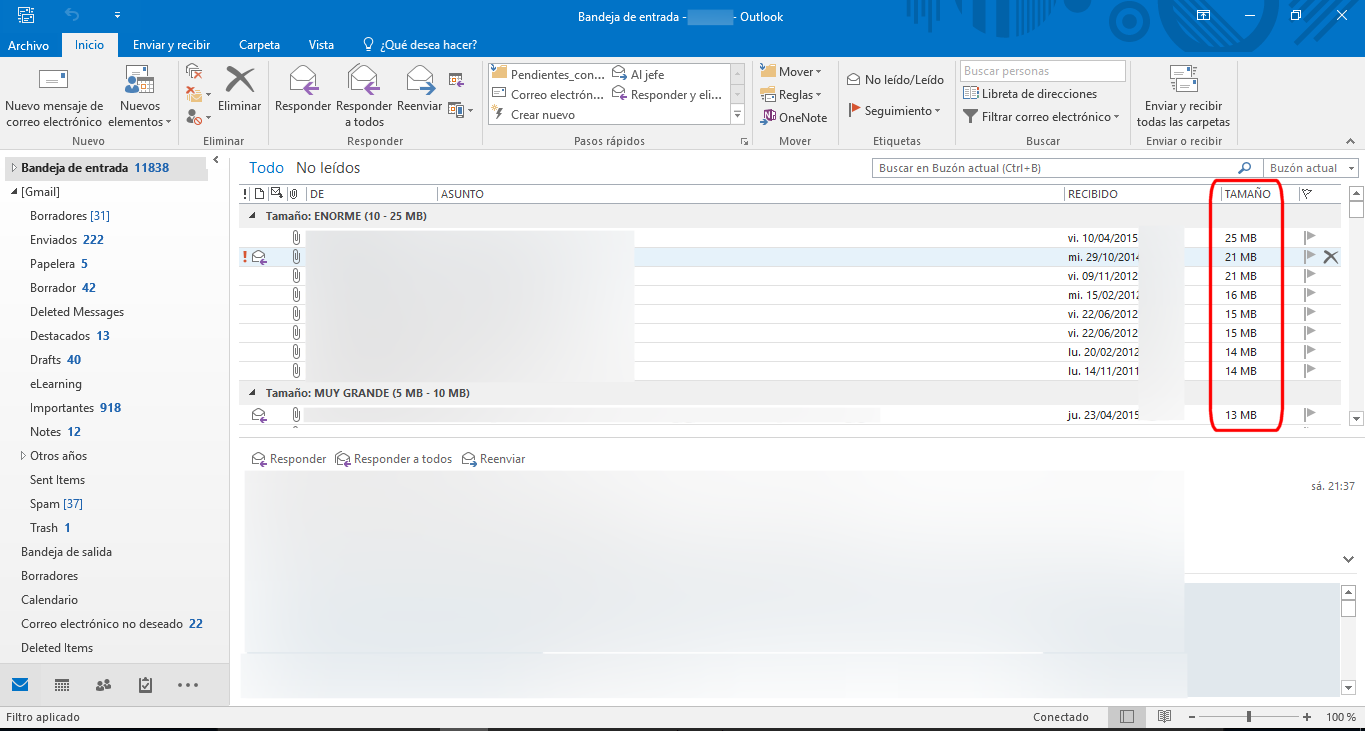Viewport: 1365px width, 731px height.
Task: Click the magnifier search icon
Action: click(1245, 168)
